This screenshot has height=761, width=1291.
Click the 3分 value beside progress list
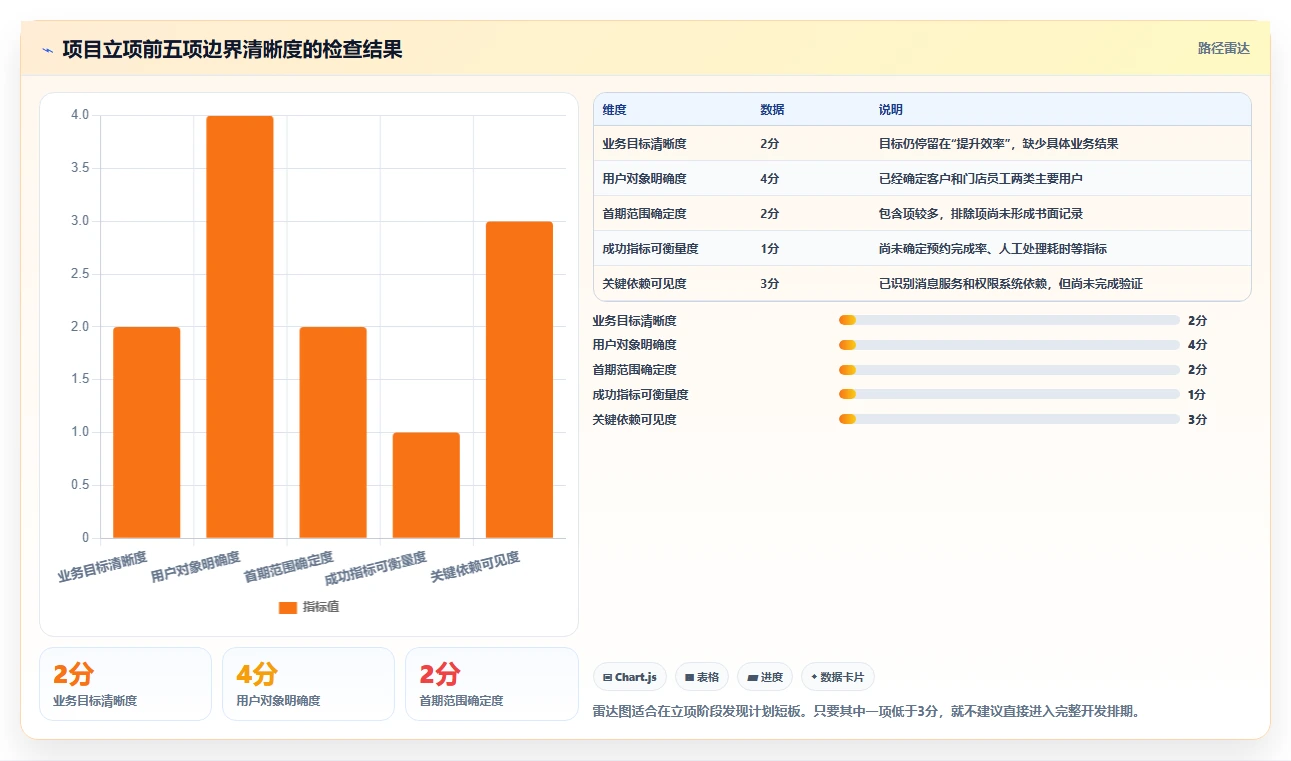point(1197,419)
